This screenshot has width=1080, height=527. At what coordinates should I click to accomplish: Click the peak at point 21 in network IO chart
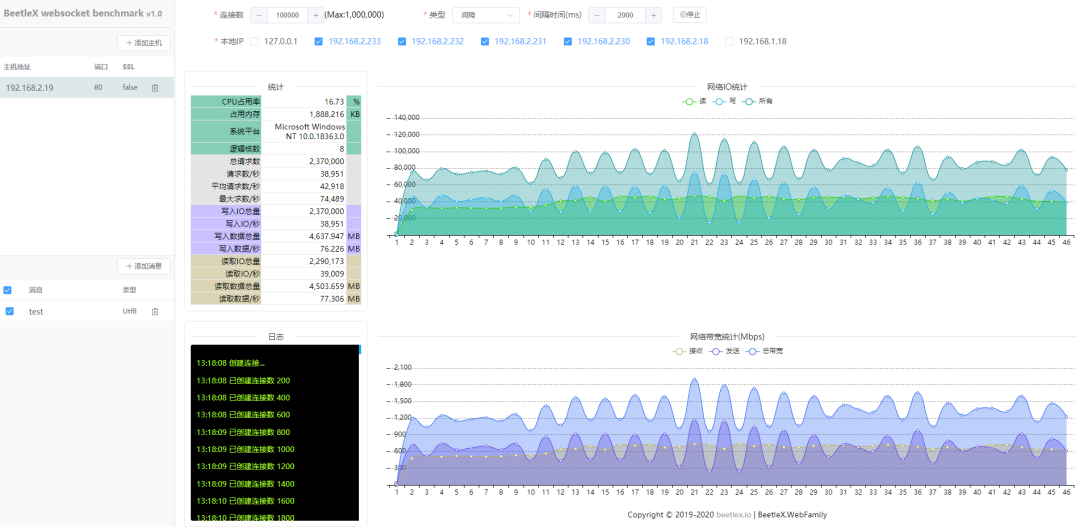(694, 134)
